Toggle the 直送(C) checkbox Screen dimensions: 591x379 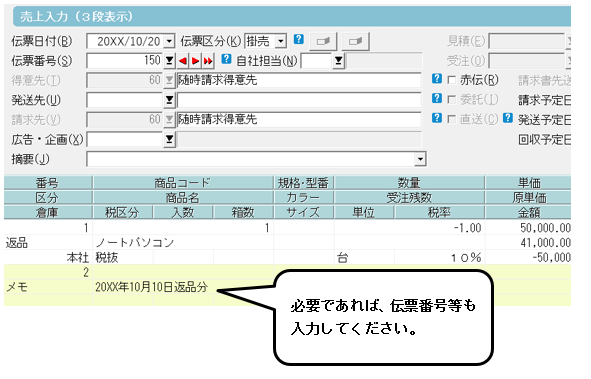click(451, 119)
